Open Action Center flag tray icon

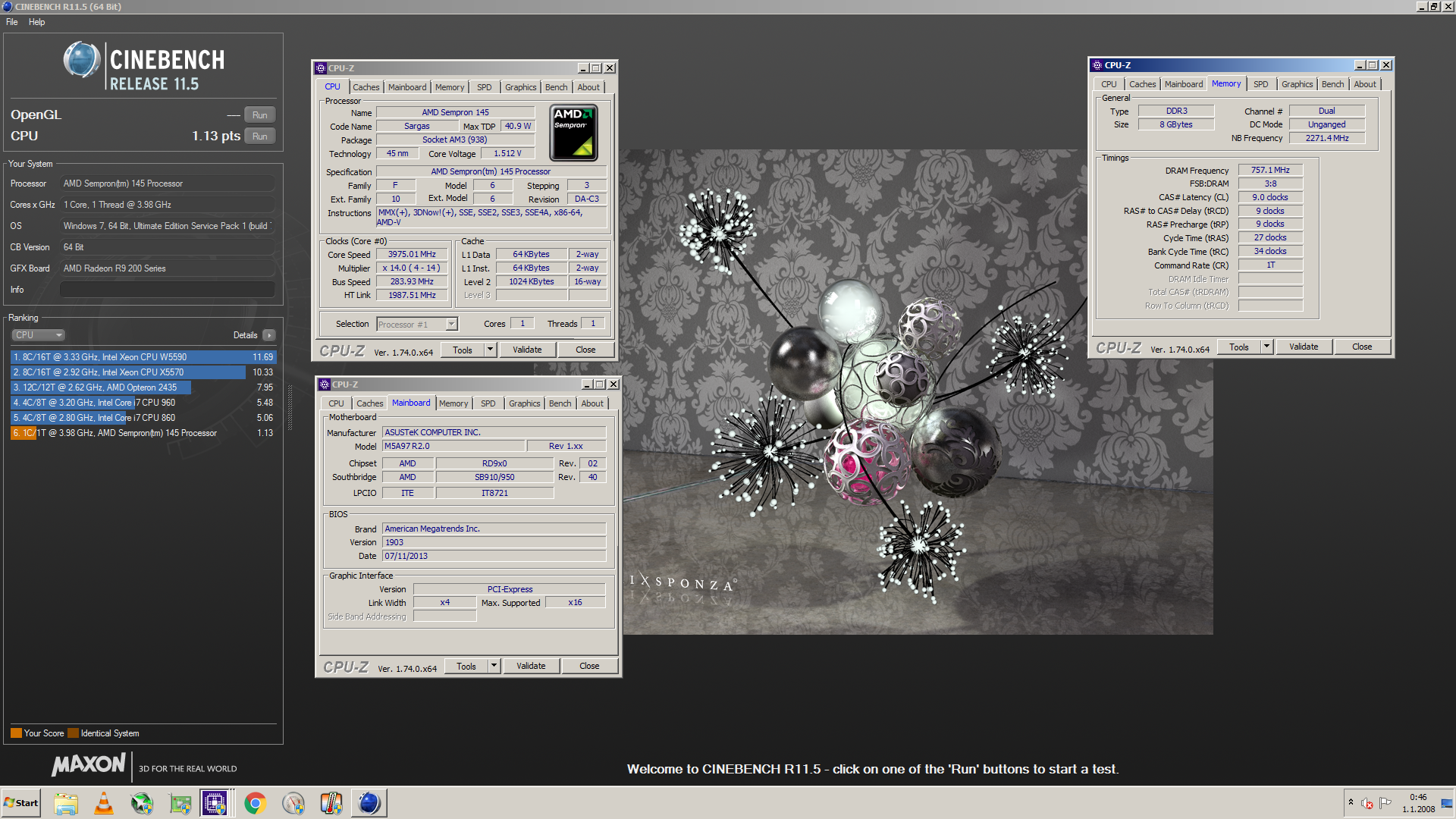coord(1385,802)
